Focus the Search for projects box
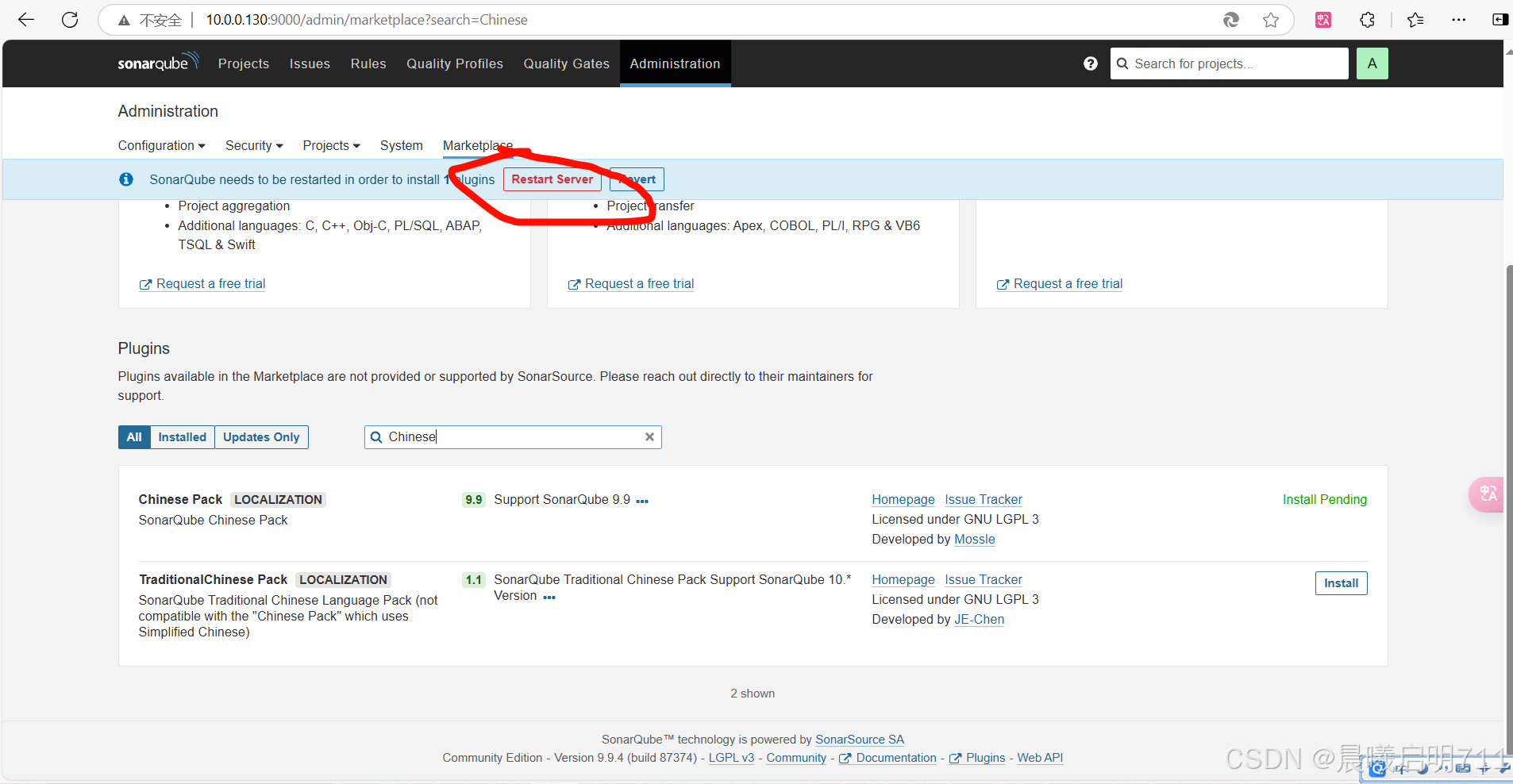This screenshot has height=784, width=1513. point(1229,63)
